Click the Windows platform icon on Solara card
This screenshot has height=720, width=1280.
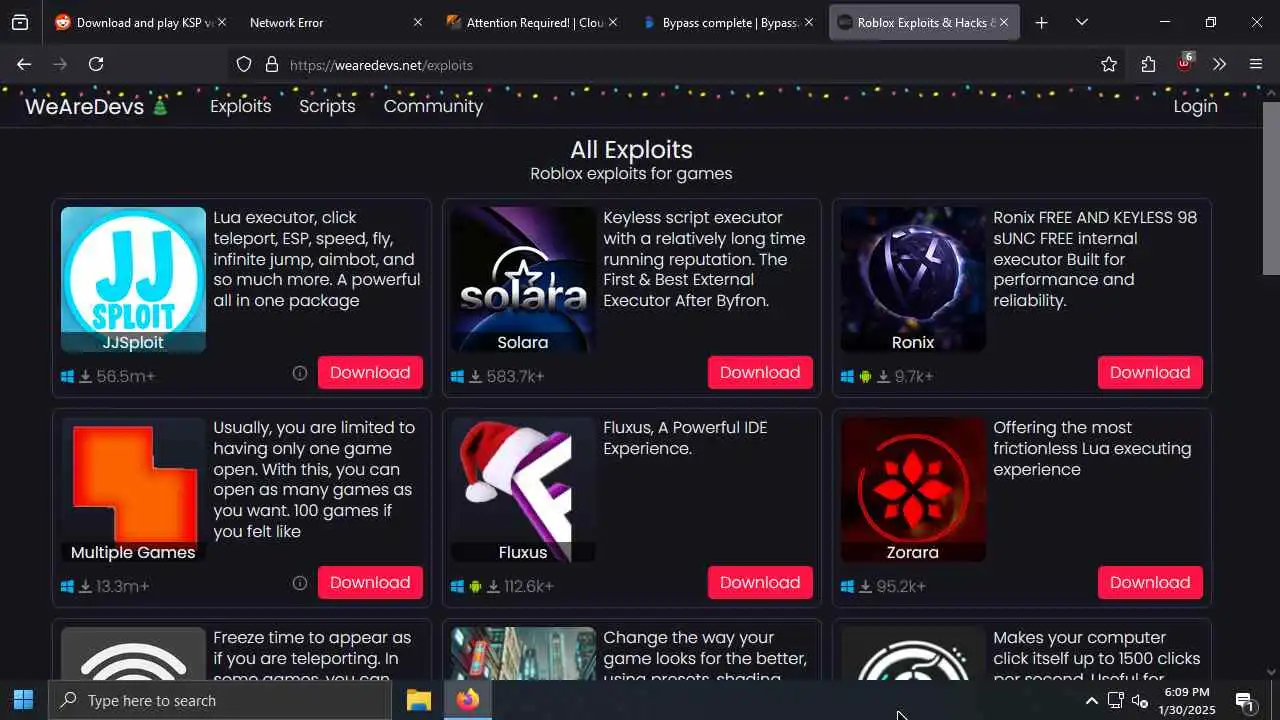[457, 377]
